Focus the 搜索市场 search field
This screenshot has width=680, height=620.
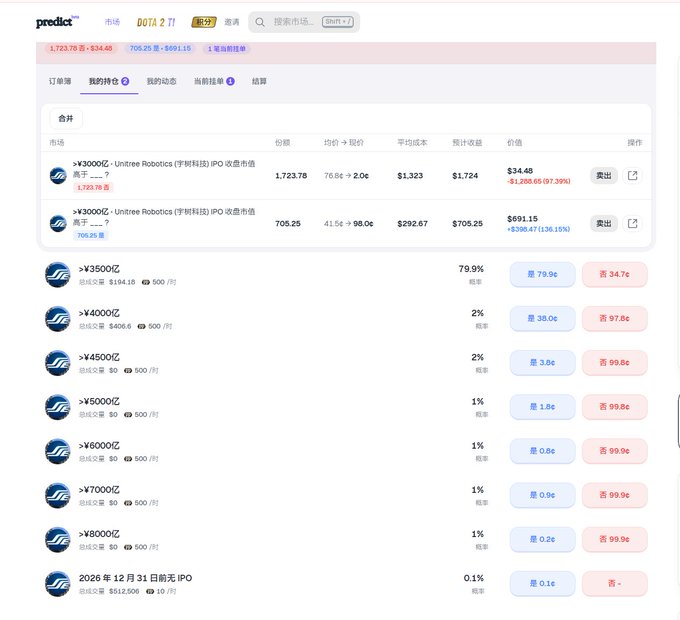[x=304, y=22]
